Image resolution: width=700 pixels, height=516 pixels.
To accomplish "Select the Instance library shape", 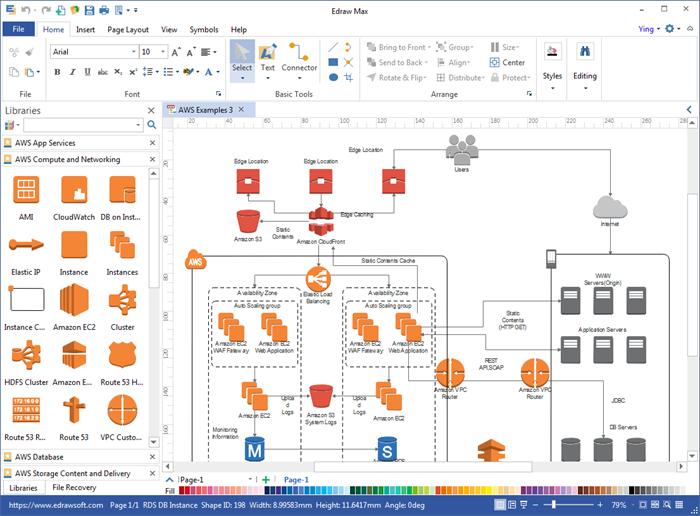I will (74, 245).
